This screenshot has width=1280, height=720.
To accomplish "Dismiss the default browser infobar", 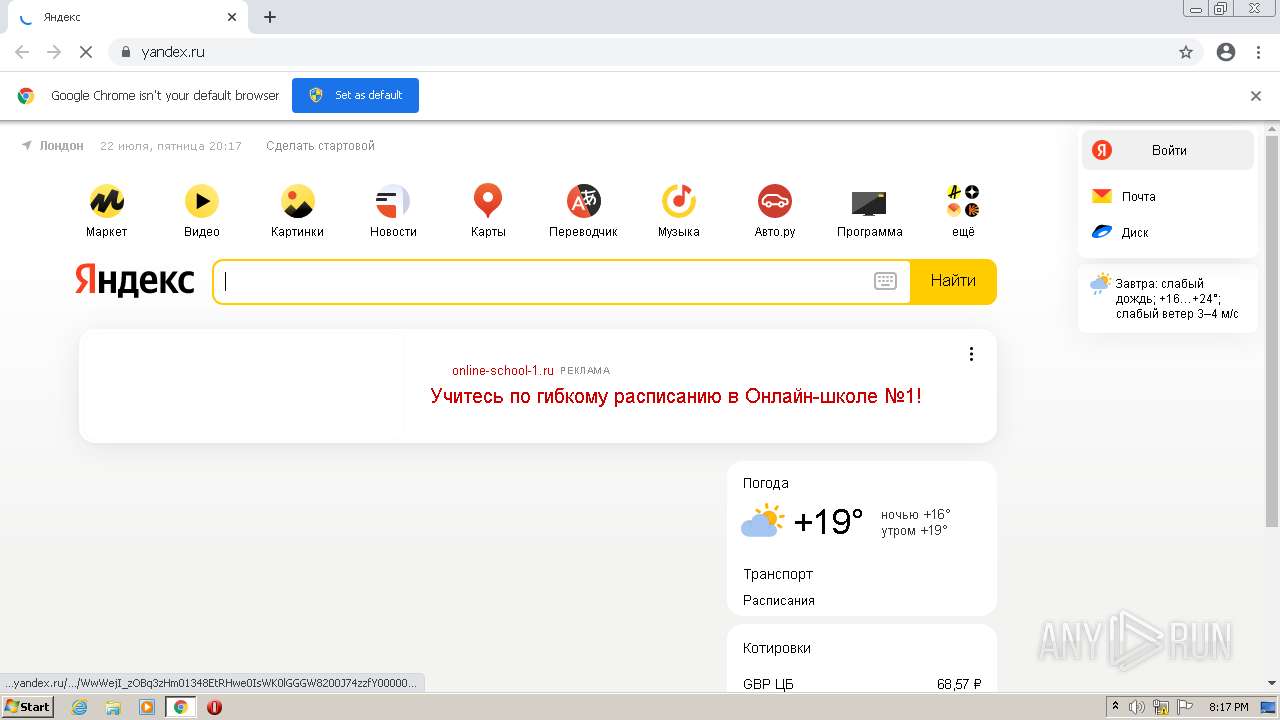I will pos(1256,96).
